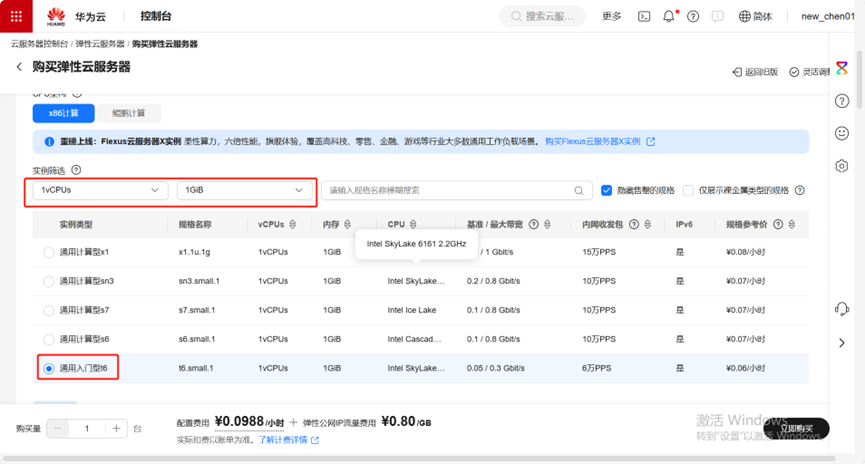Click 返回旧版 button
The width and height of the screenshot is (865, 464).
(755, 72)
